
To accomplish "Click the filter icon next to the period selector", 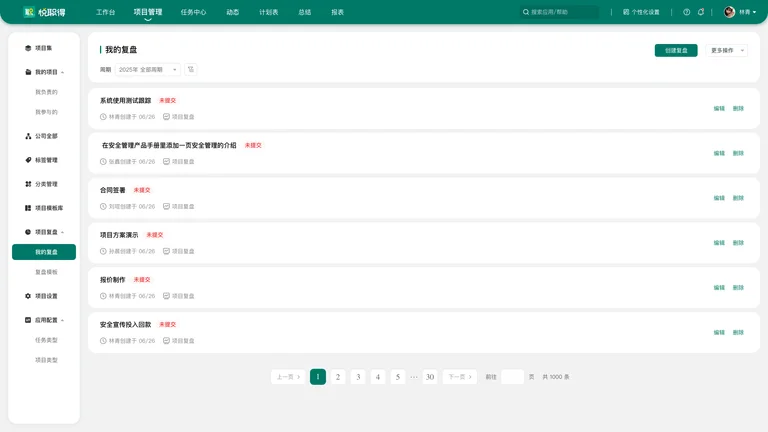I will 191,70.
